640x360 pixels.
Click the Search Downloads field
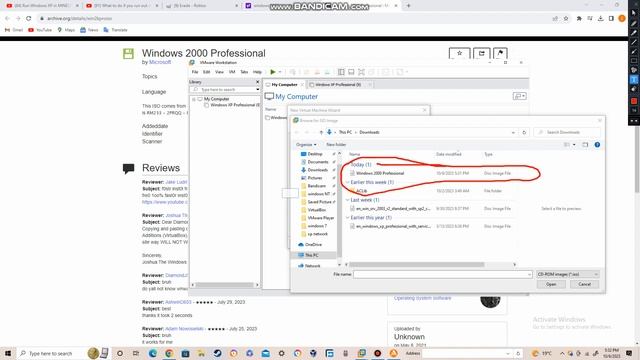pos(567,132)
